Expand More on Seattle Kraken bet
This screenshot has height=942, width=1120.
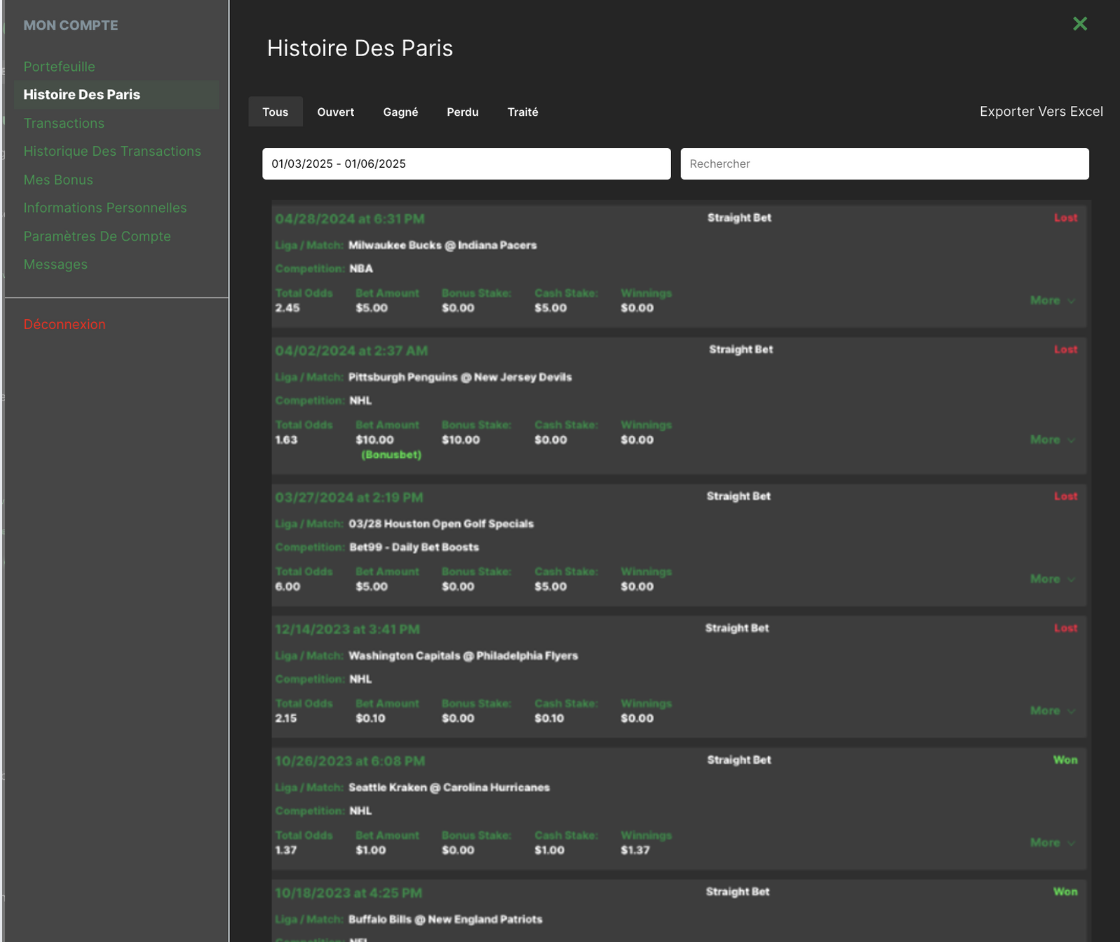(x=1052, y=843)
